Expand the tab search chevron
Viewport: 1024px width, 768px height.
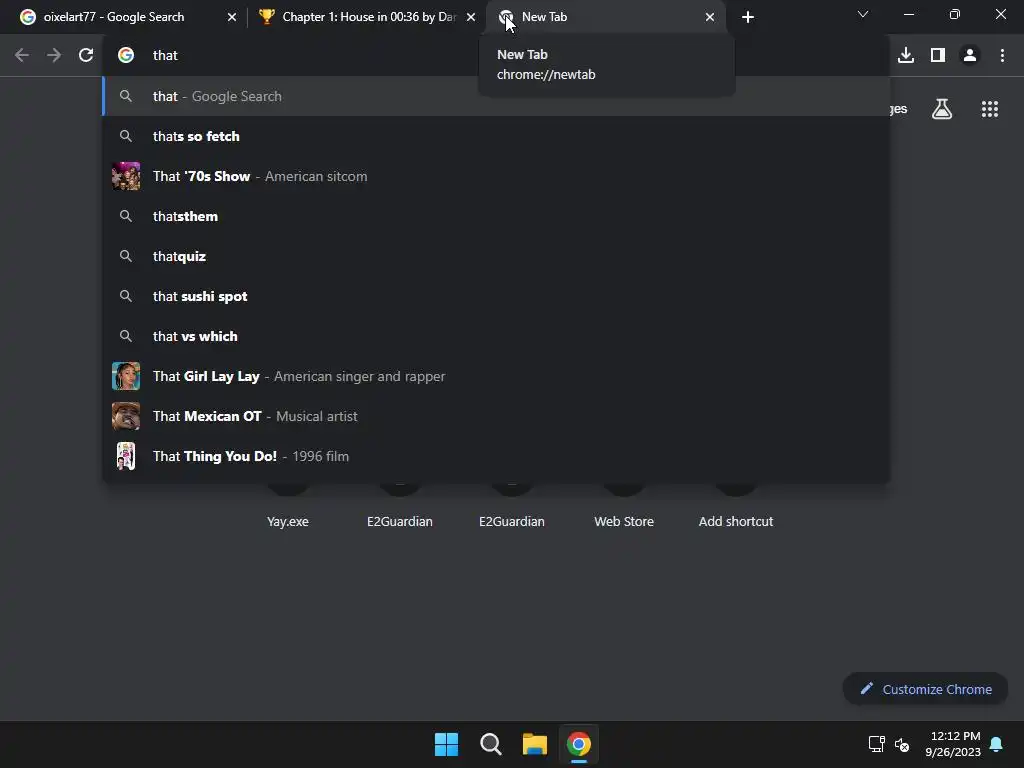click(863, 14)
